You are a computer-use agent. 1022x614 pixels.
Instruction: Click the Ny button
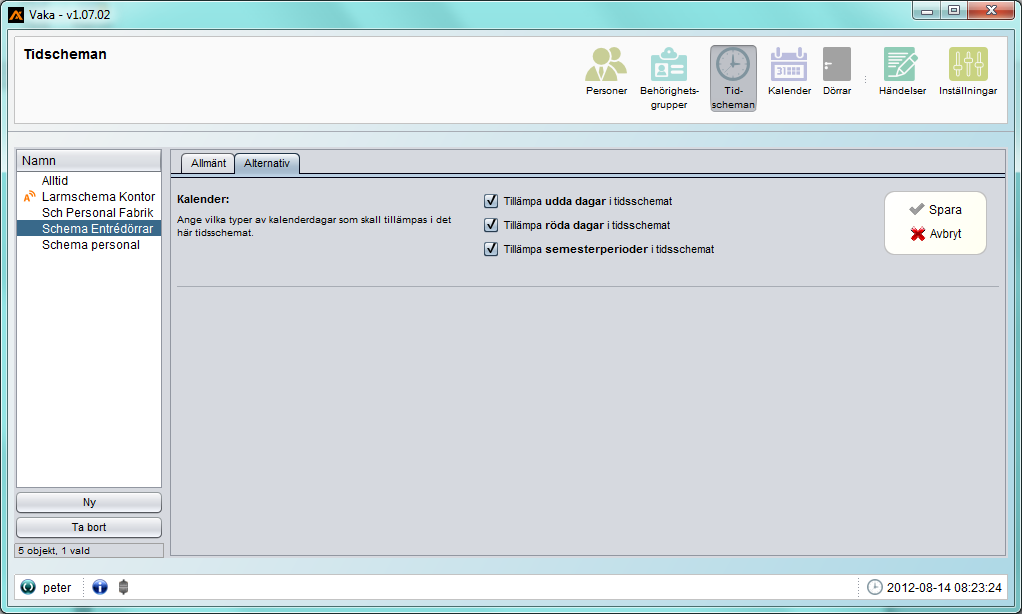(89, 503)
